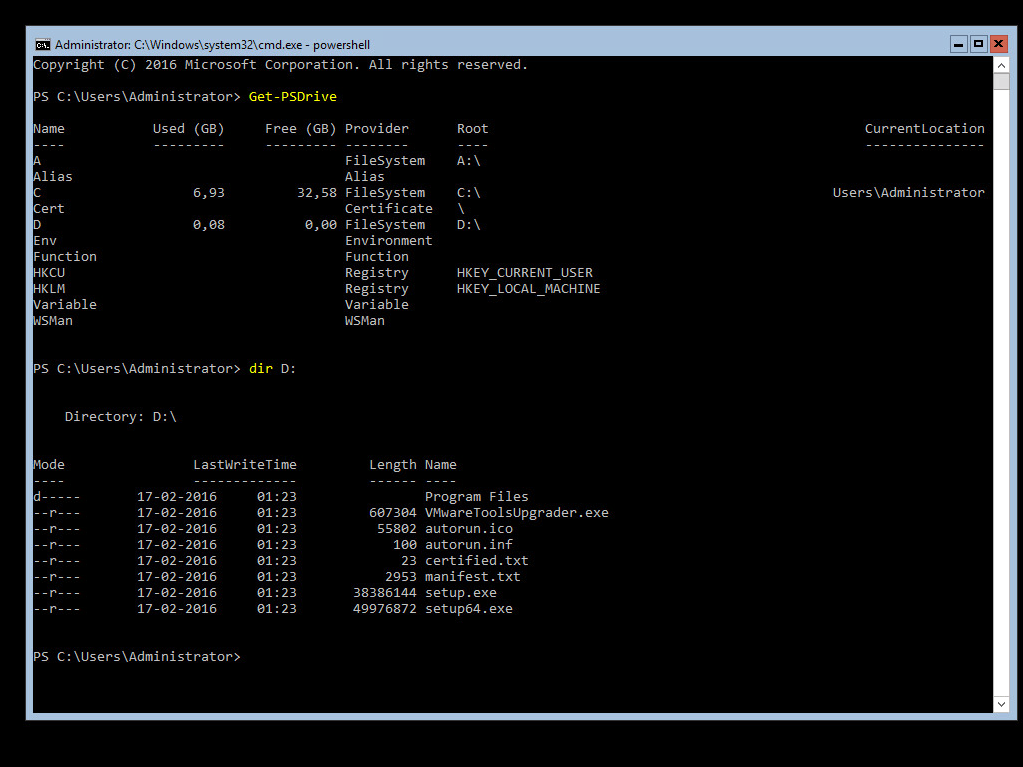Click the Copyright (C) 2016 Microsoft line
Screen dimensions: 1023x767
(x=281, y=65)
